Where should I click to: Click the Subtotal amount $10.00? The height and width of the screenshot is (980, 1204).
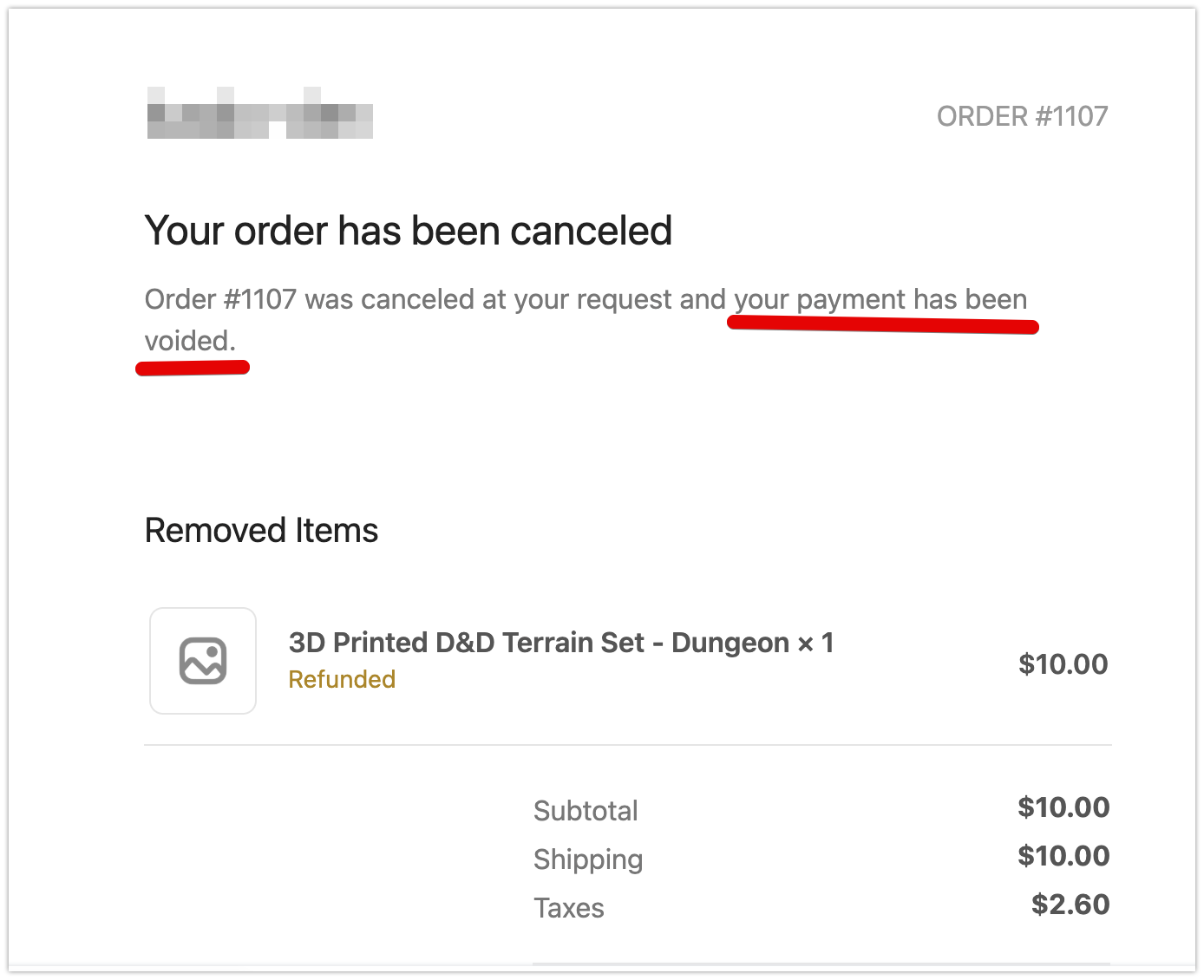click(x=1063, y=807)
